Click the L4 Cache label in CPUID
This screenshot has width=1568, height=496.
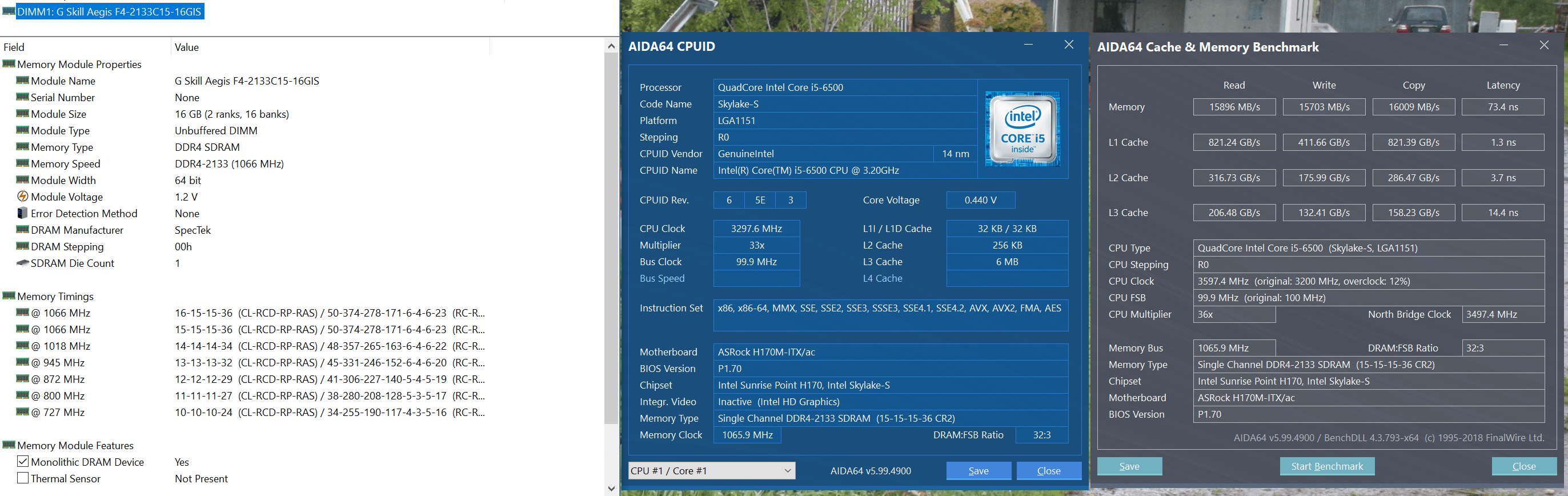pos(882,278)
